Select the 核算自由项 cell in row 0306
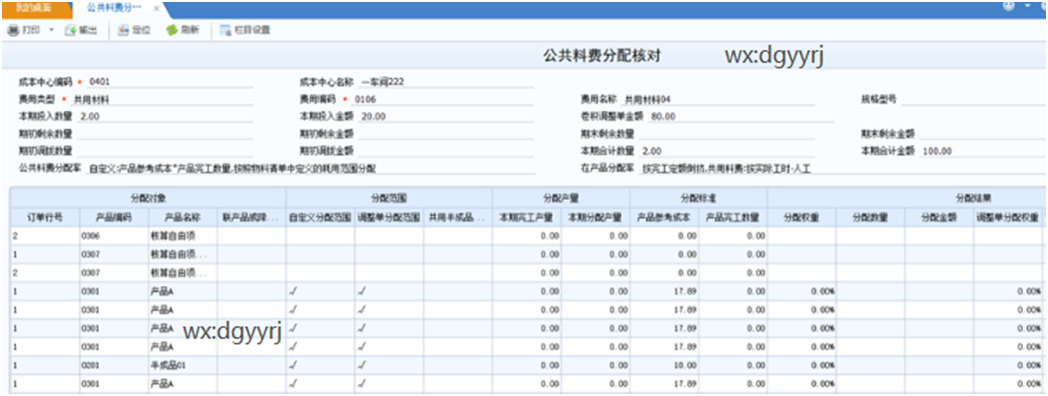Viewport: 1048px width, 396px height. (182, 236)
